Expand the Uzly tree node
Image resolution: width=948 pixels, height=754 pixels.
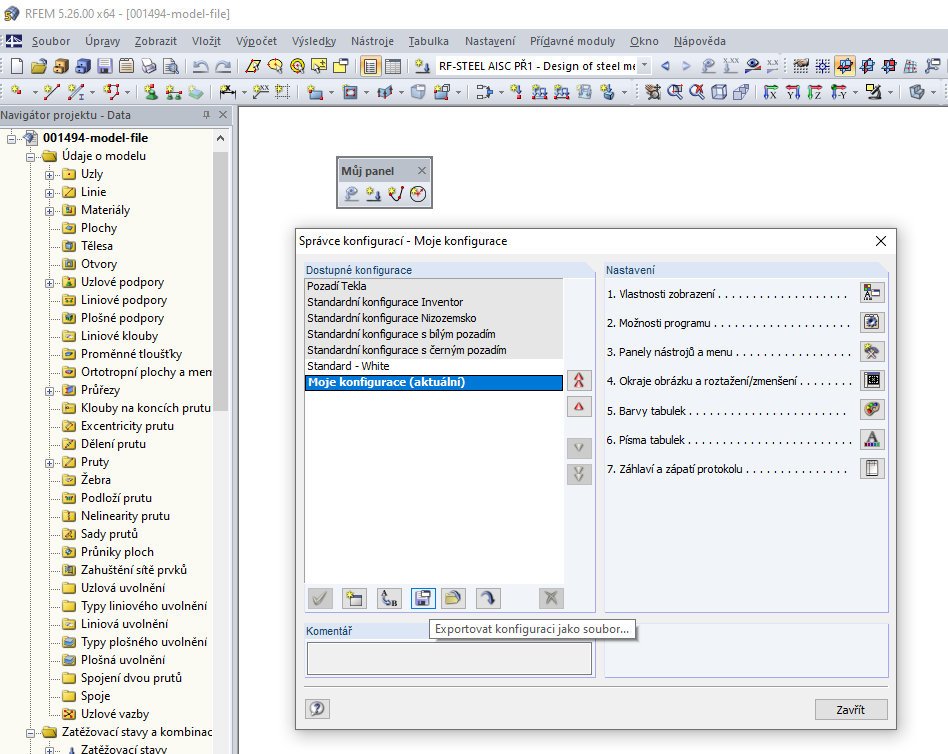coord(50,175)
